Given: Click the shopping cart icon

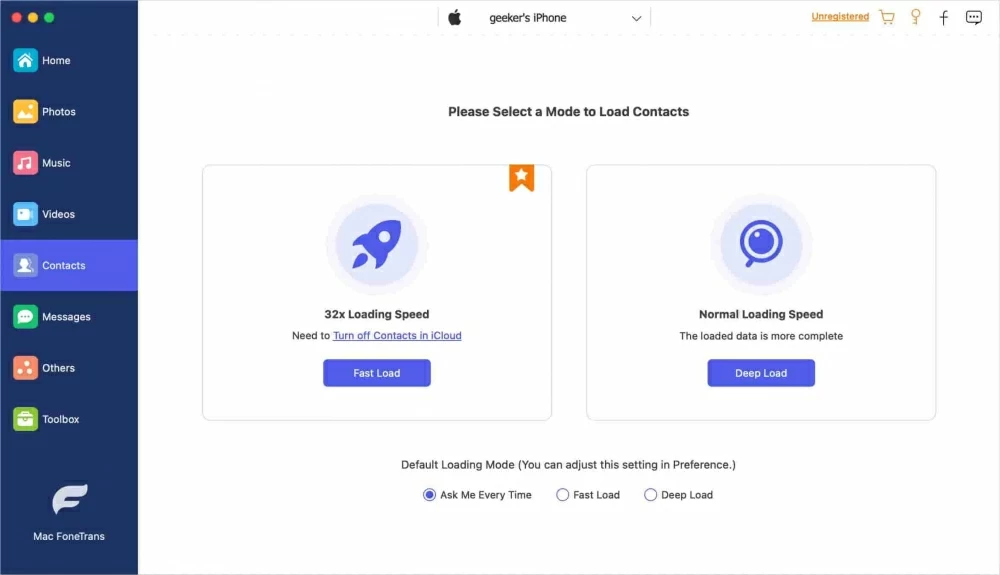Looking at the screenshot, I should [886, 17].
